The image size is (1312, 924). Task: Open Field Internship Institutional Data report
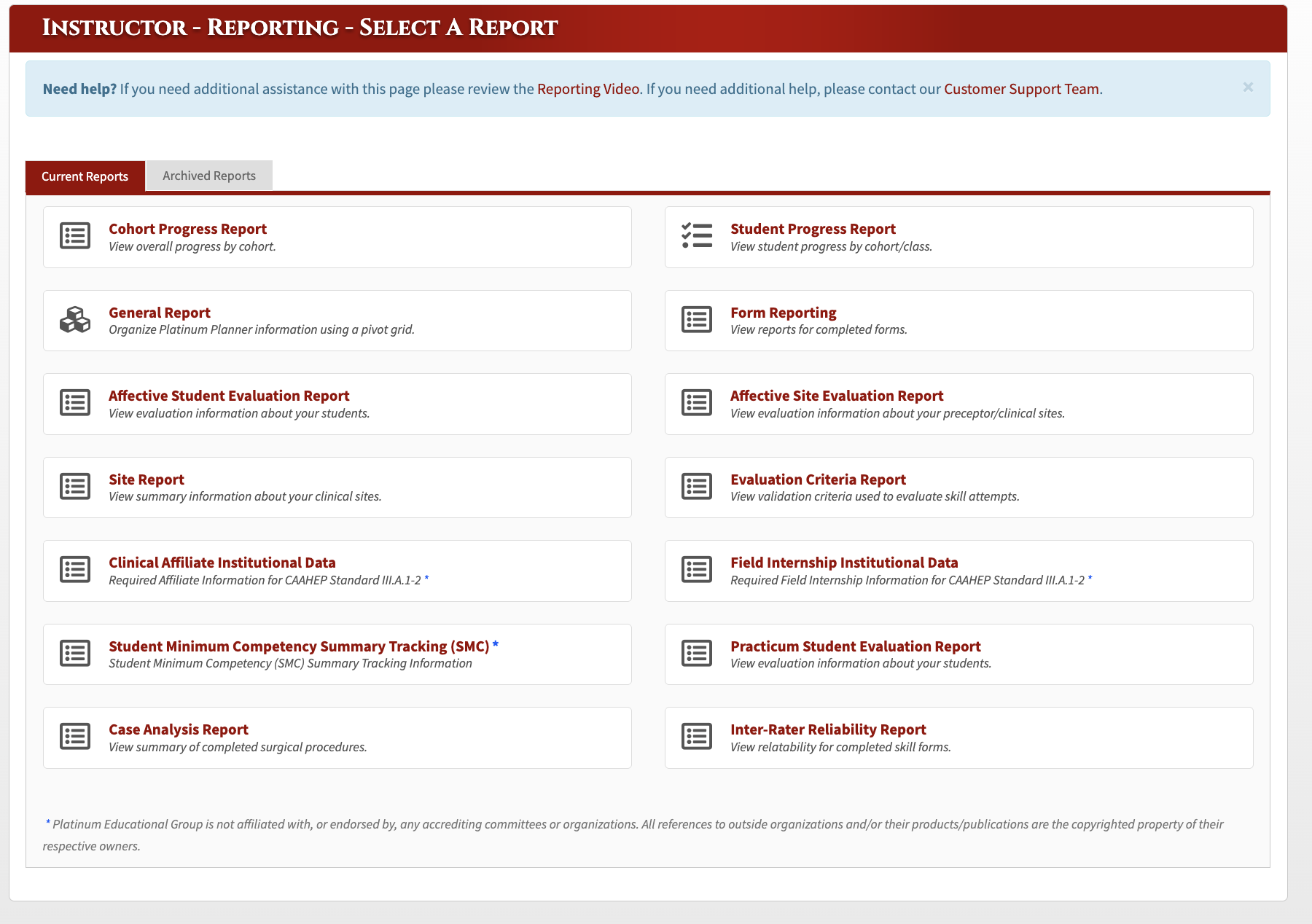pos(844,563)
